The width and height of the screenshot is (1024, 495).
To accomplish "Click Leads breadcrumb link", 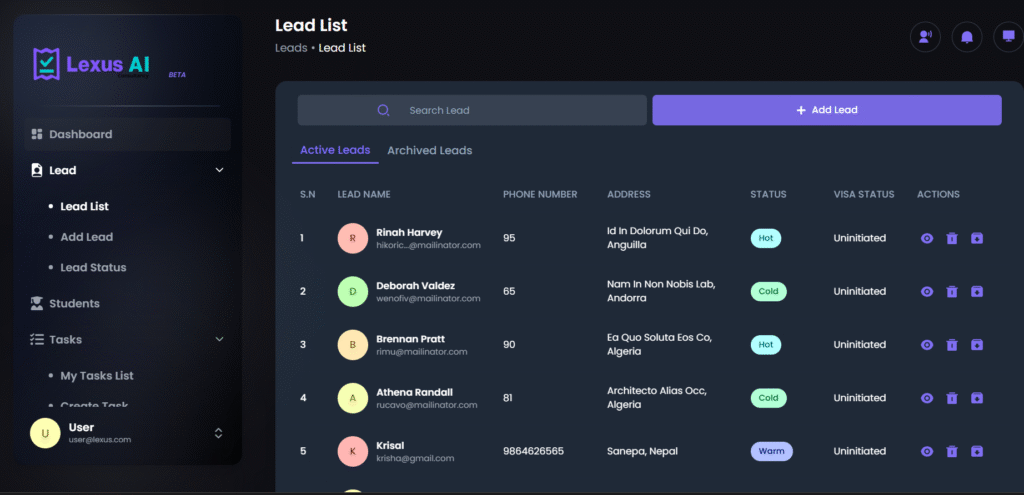I will tap(291, 48).
